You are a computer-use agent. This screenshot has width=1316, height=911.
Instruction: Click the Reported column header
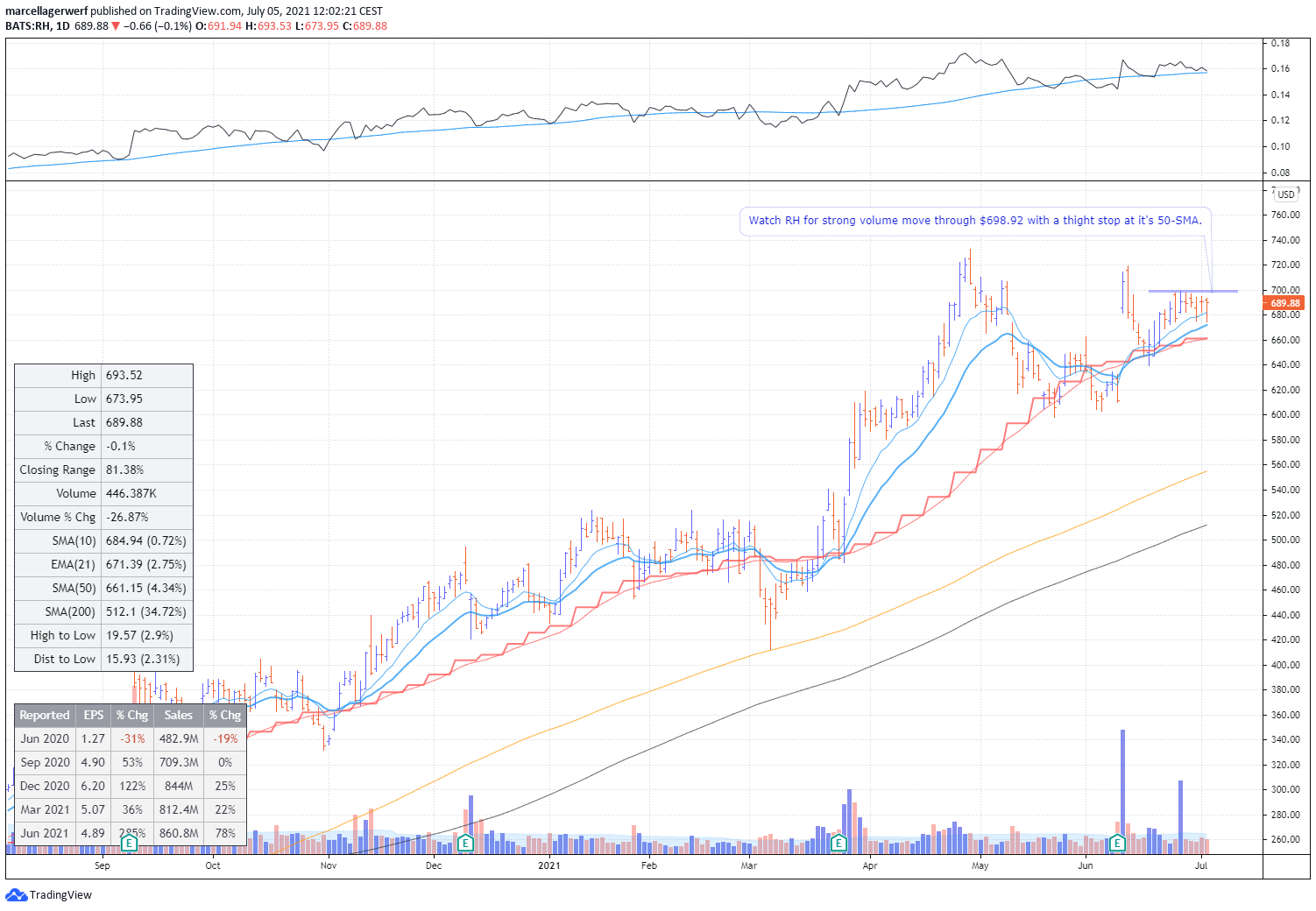click(45, 715)
